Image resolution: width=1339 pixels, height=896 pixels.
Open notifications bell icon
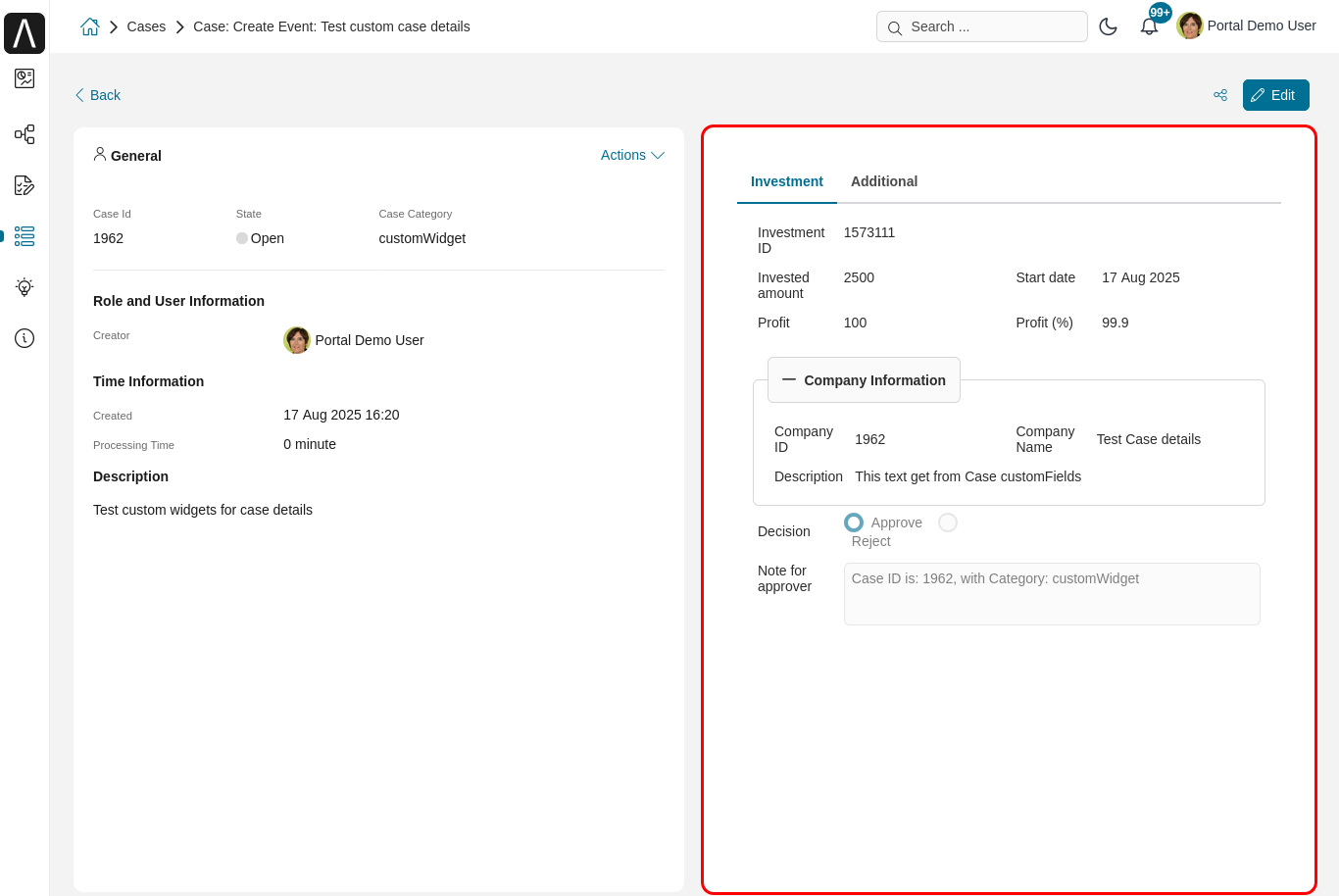(x=1149, y=26)
